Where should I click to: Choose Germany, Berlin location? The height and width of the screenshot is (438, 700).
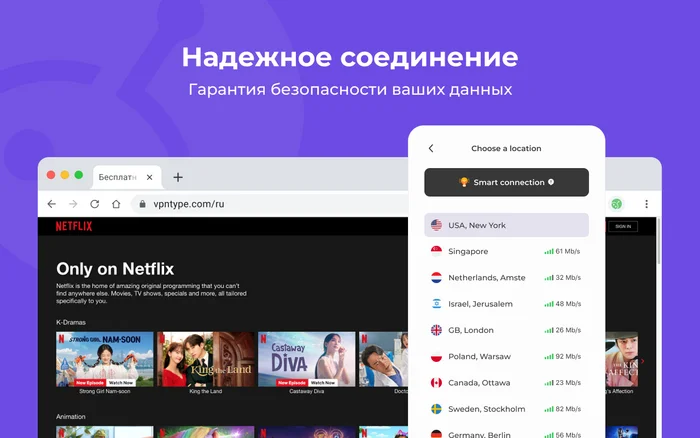[x=506, y=433]
